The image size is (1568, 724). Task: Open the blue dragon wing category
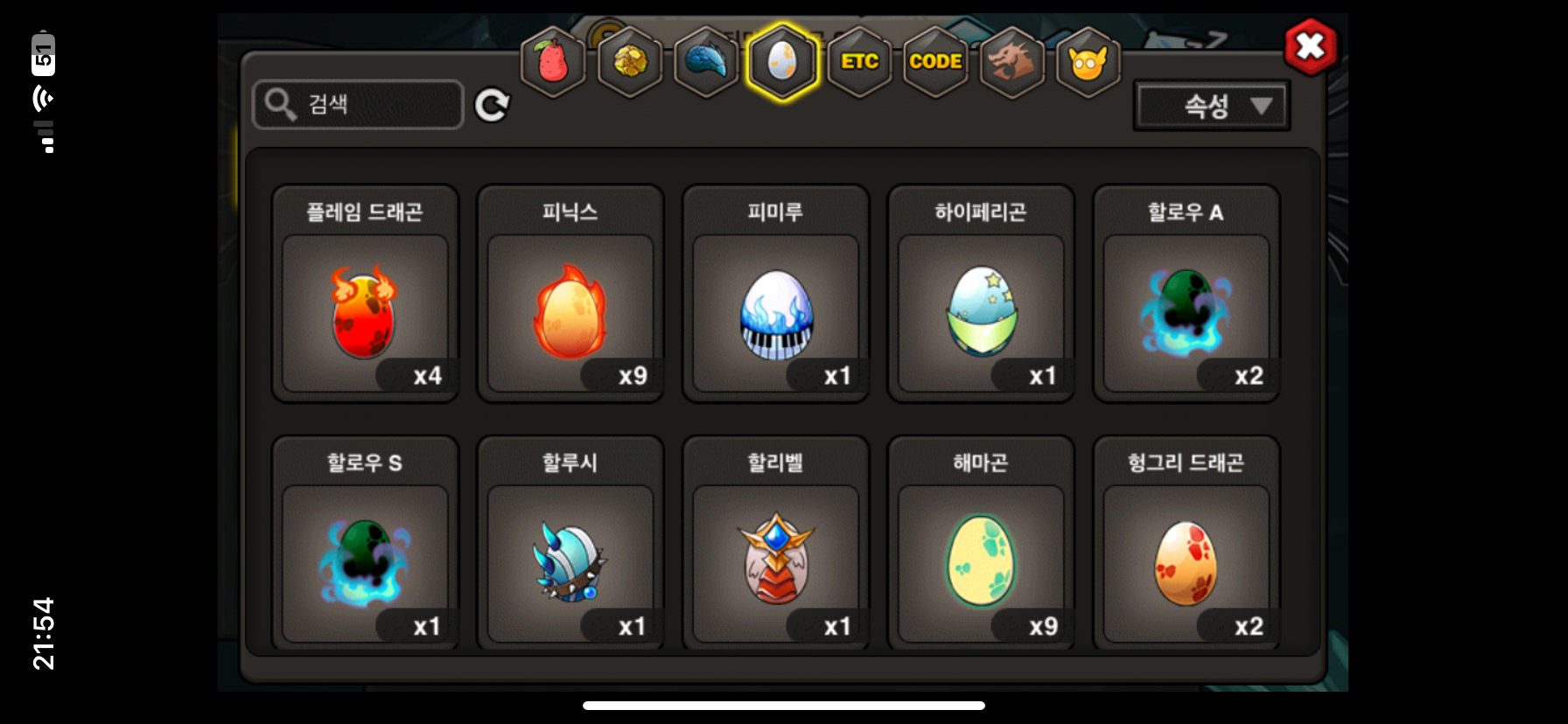click(706, 62)
